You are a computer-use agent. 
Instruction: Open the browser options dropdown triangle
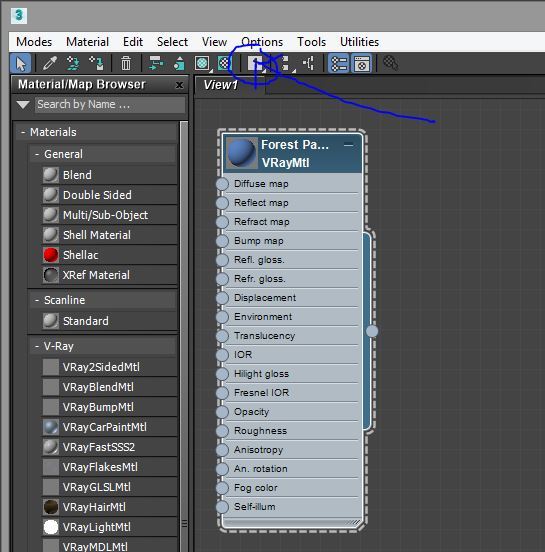point(23,105)
